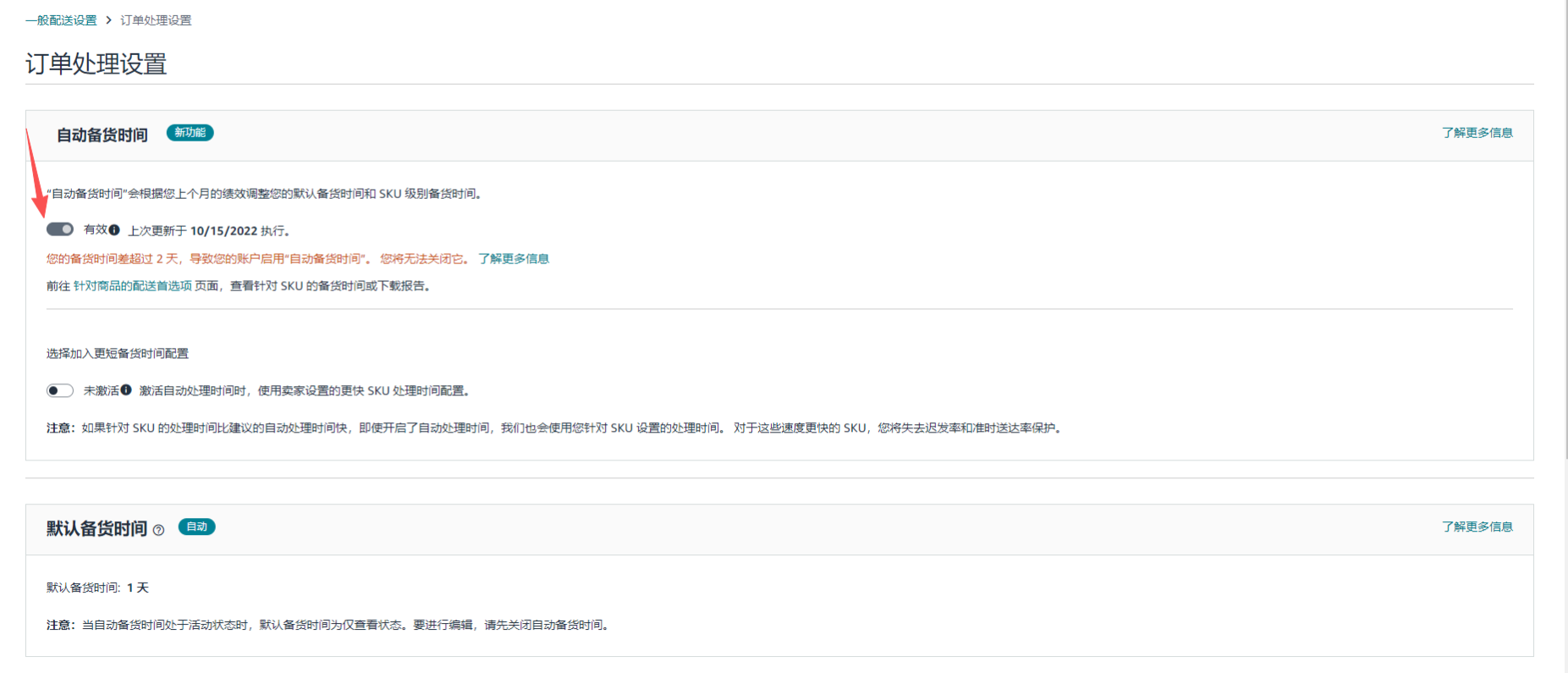Click the 自动备货时间 section heading
The width and height of the screenshot is (1568, 673).
coord(102,135)
